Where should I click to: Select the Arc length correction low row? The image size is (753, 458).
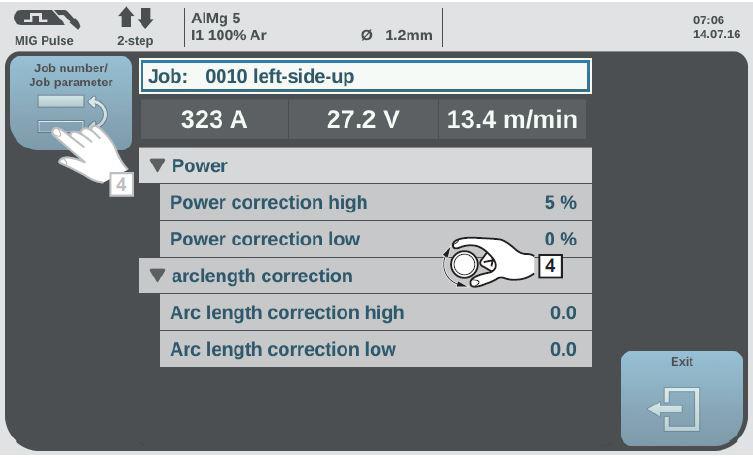click(x=376, y=349)
